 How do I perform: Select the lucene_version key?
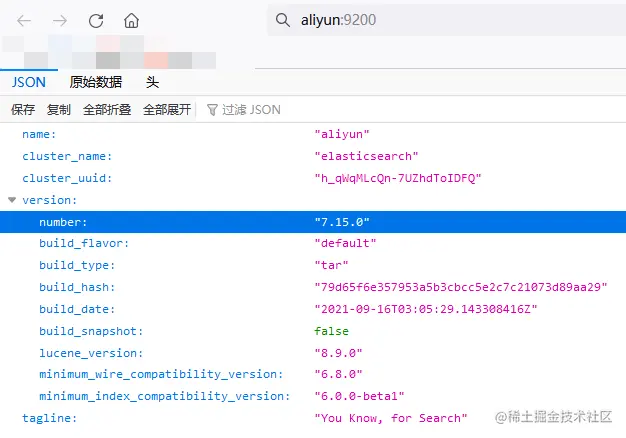[91, 353]
